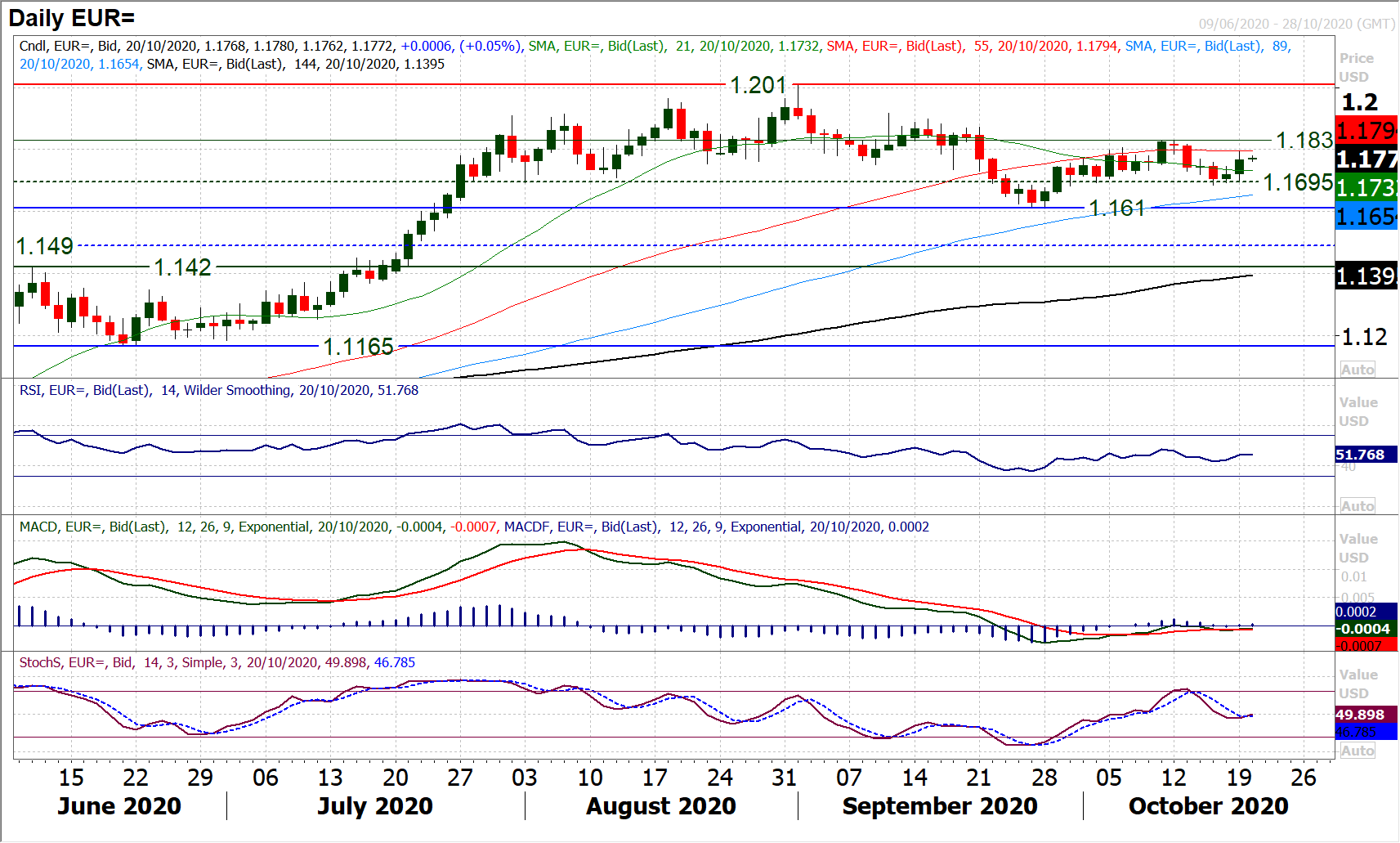Click the black 1.139 SMA price tag

coord(1366,276)
